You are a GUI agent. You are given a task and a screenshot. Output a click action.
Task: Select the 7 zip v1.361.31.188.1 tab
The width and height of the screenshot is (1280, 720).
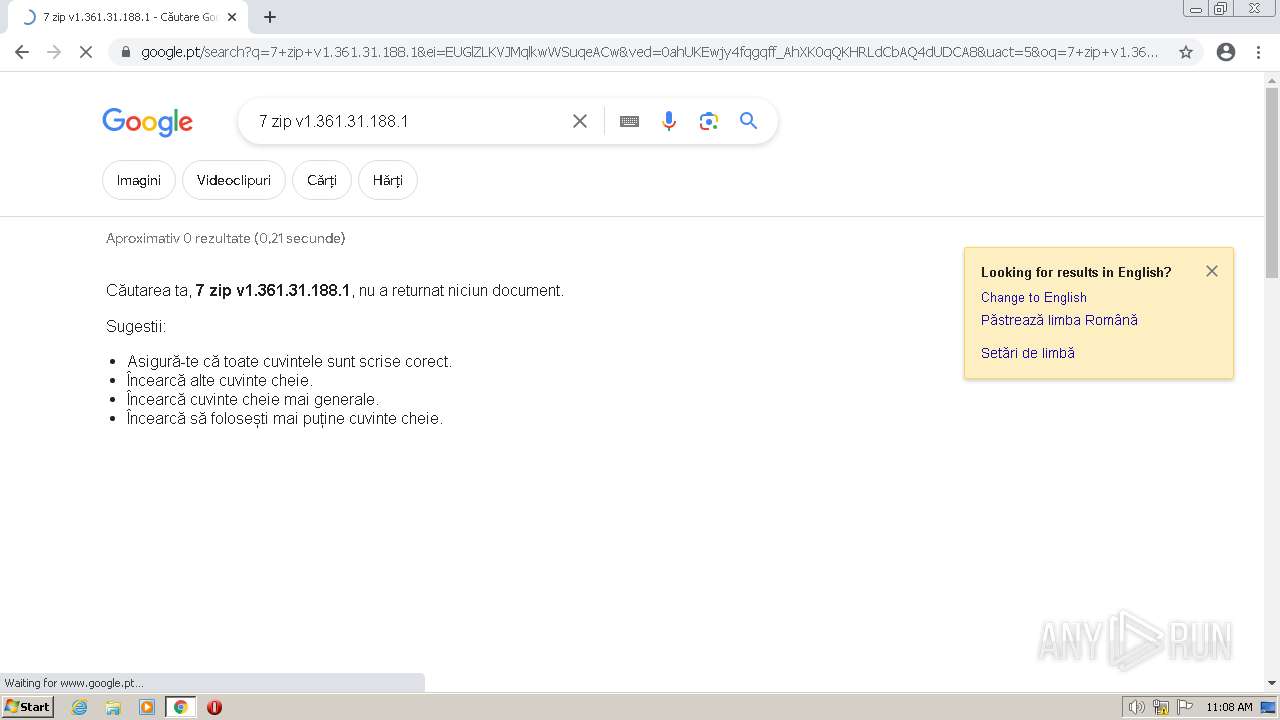(128, 17)
